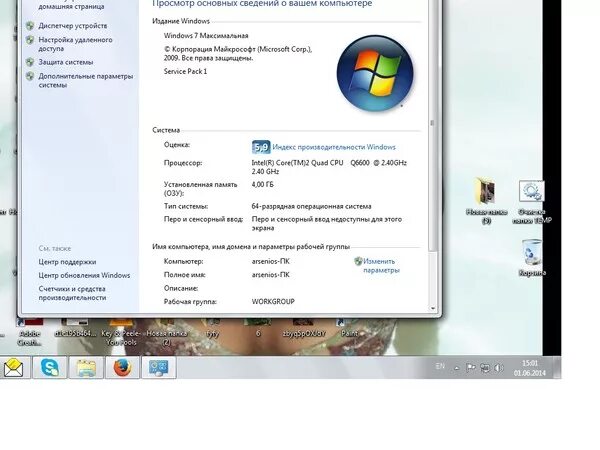Select the Новая папка (3) desktop folder
The height and width of the screenshot is (450, 600).
[x=486, y=201]
